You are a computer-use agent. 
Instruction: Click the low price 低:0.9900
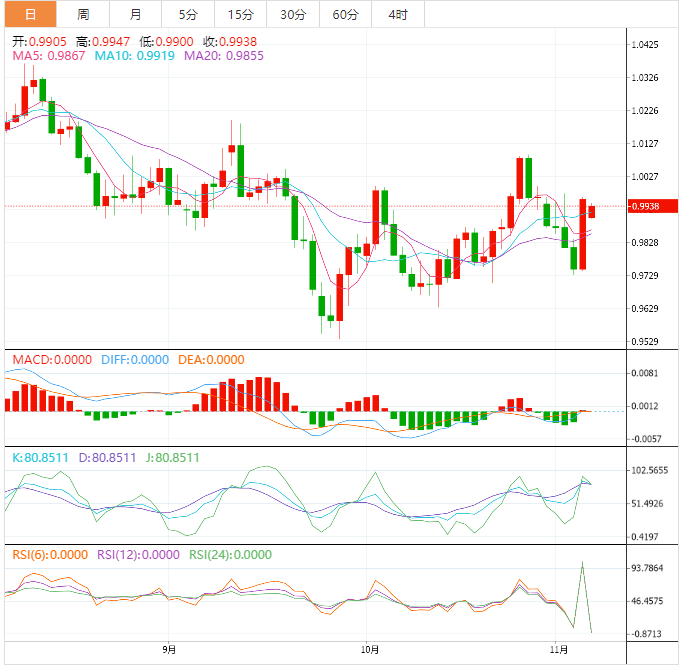166,42
